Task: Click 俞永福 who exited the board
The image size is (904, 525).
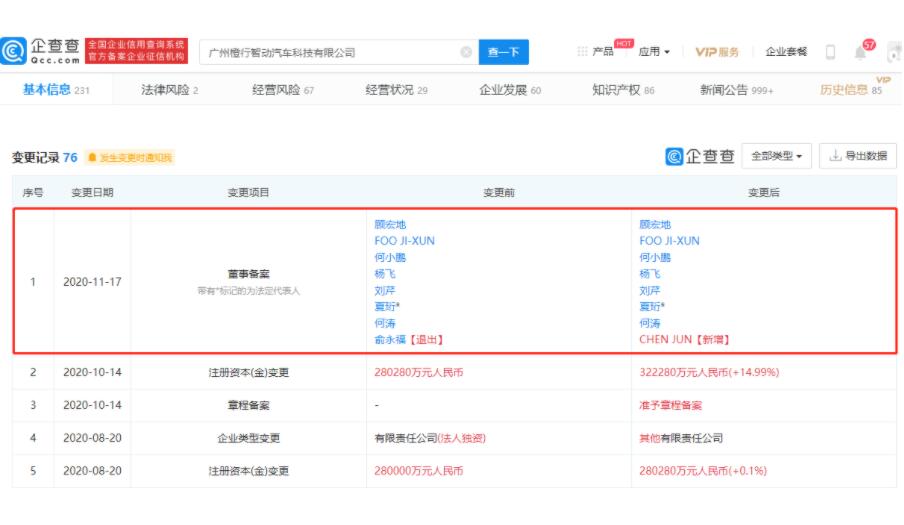Action: 390,339
